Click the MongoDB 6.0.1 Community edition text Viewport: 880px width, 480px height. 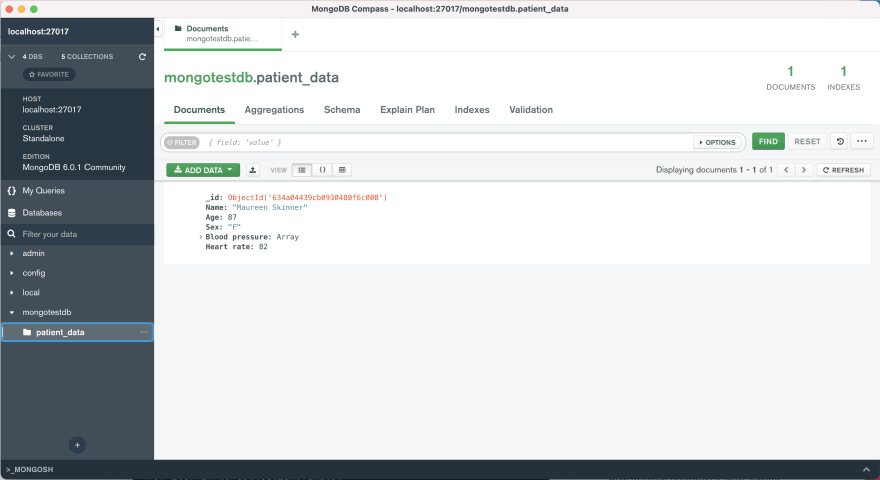pos(74,167)
